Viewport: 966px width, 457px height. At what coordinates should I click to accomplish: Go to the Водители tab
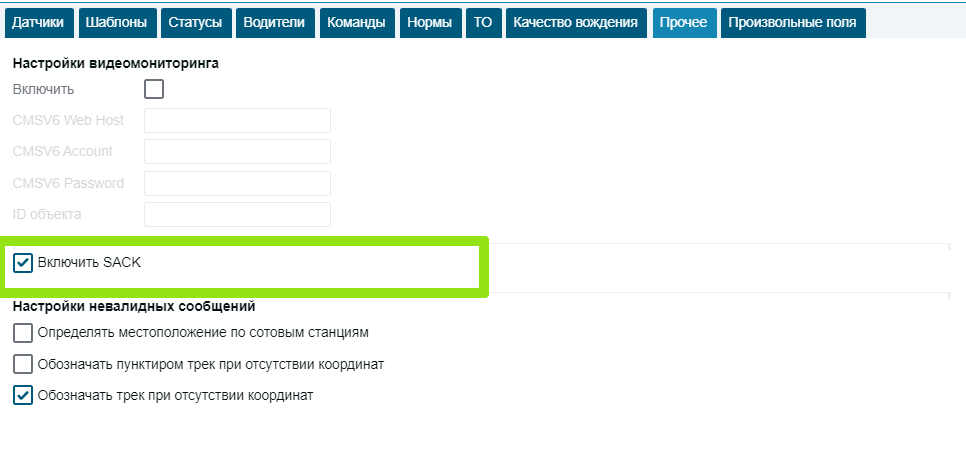(x=274, y=23)
